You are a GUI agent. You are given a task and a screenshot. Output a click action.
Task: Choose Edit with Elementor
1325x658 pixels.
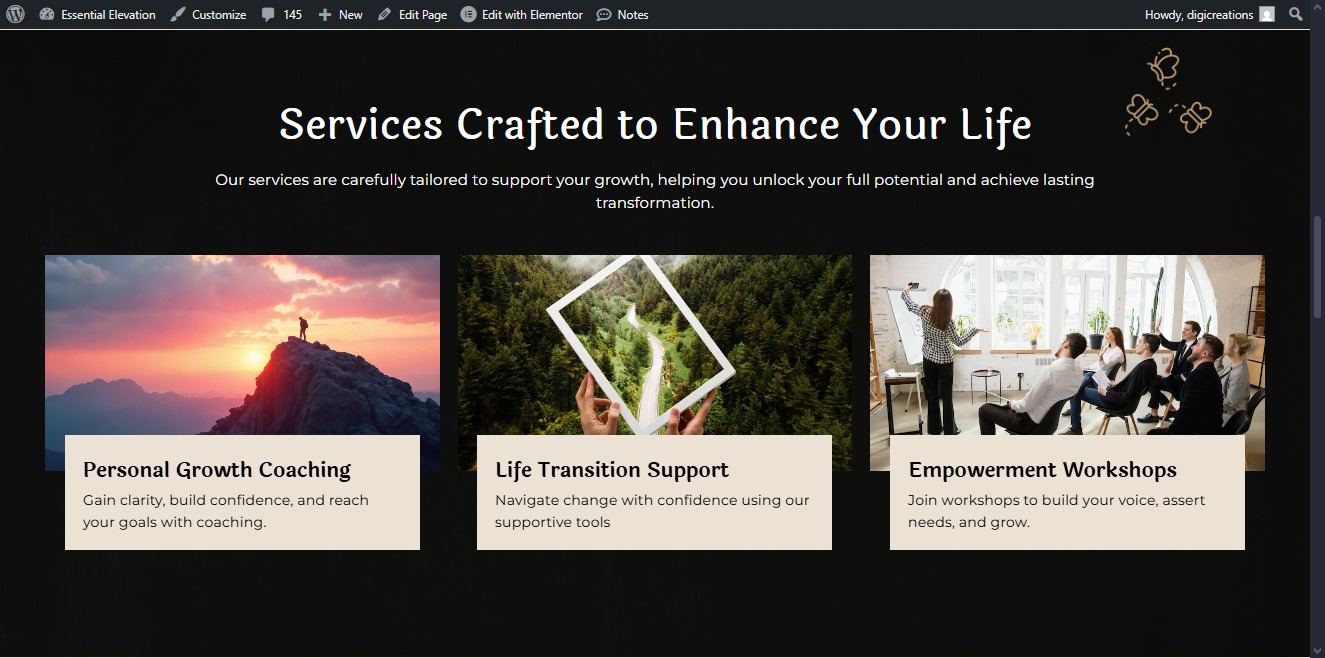(x=522, y=14)
